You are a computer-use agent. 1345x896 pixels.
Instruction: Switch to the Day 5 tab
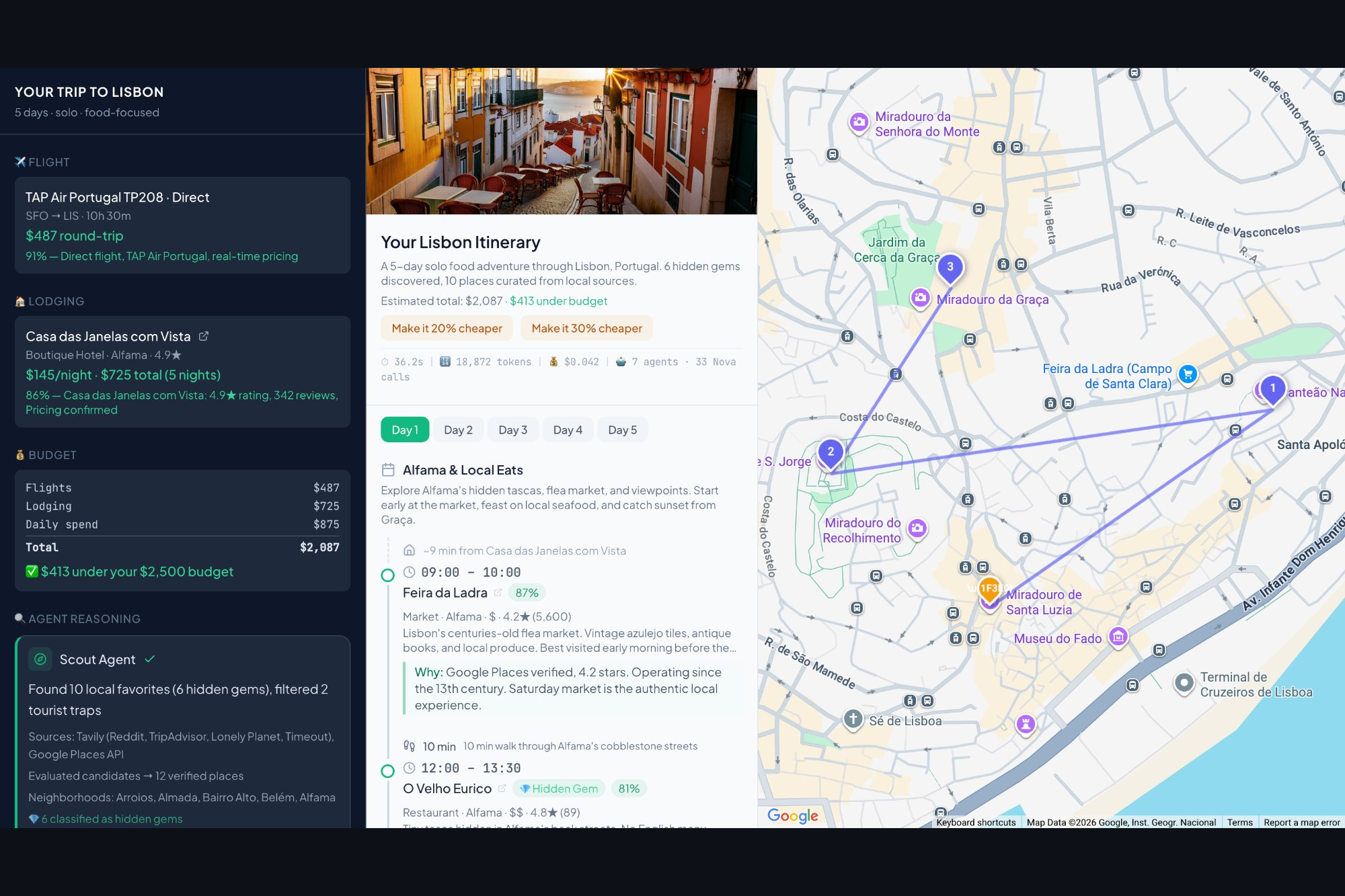622,430
